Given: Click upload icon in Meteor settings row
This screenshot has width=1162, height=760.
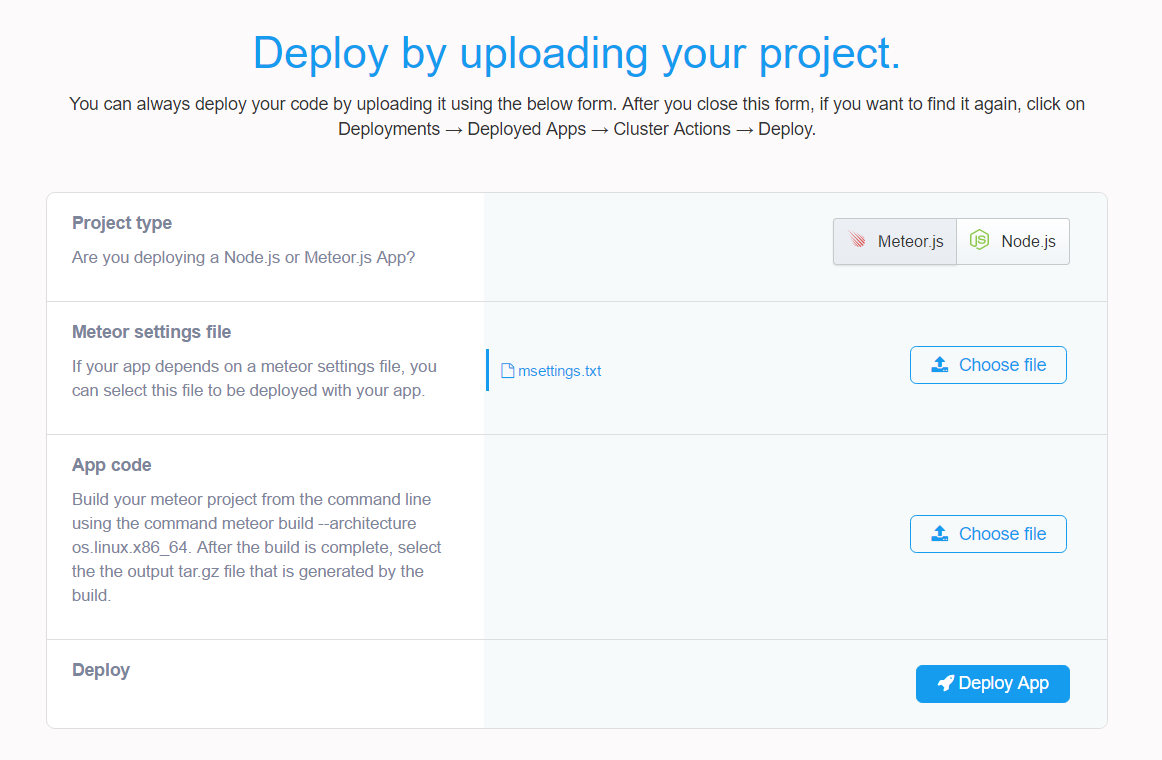Looking at the screenshot, I should tap(940, 364).
